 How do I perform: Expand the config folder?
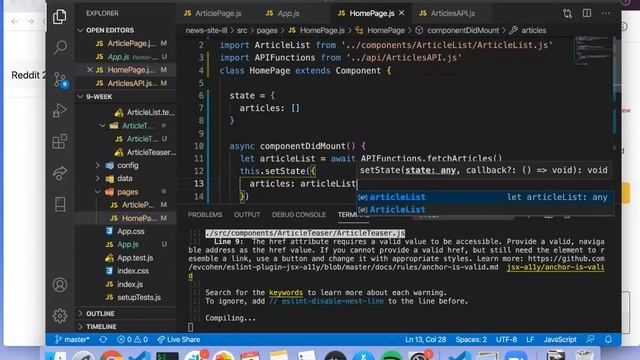tap(127, 165)
